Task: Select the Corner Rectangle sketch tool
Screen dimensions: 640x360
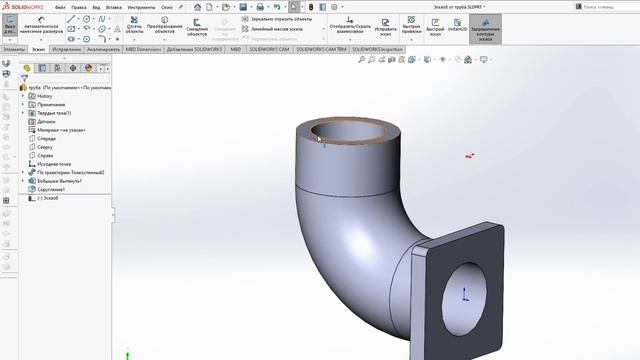Action: coord(71,29)
